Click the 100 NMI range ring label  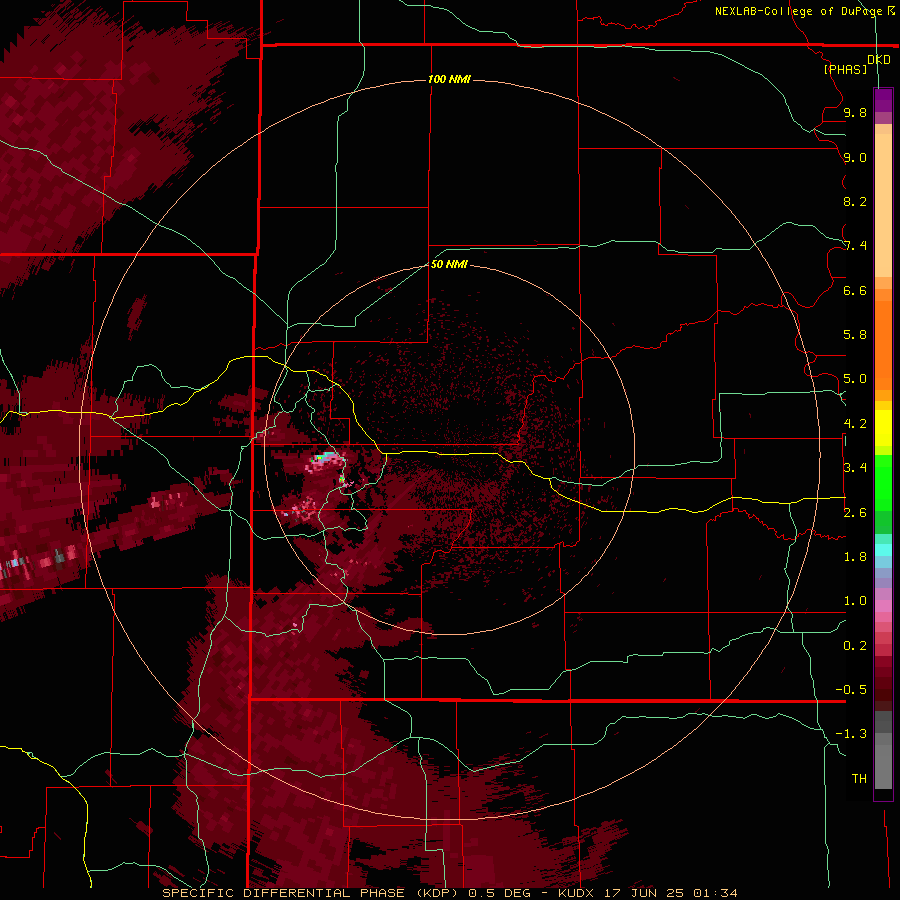coord(449,79)
